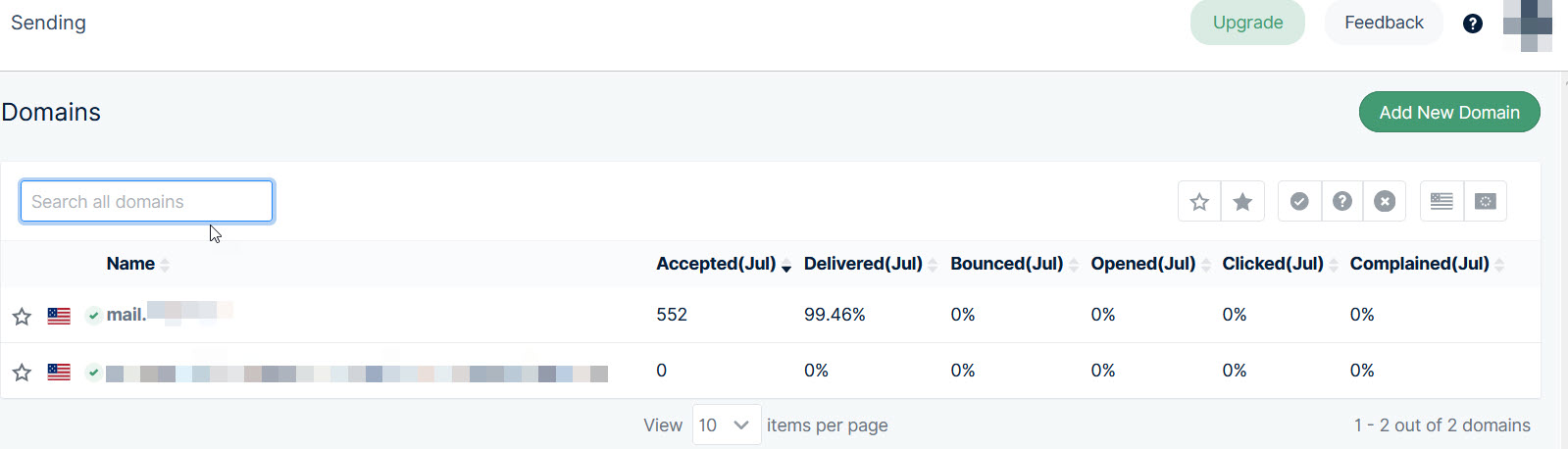1568x449 pixels.
Task: Open the help question mark icon
Action: tap(1472, 24)
